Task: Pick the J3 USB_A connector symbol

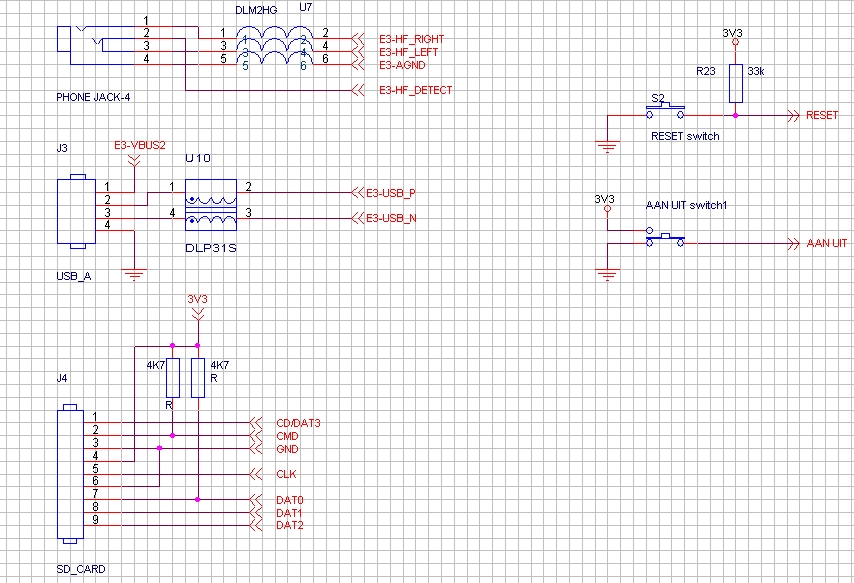Action: tap(75, 210)
